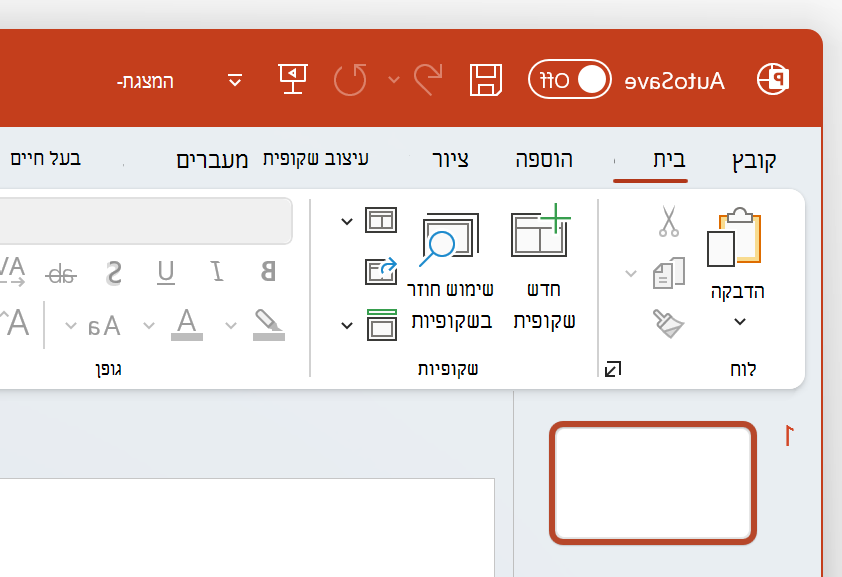Click the Change Case Aa icon
The image size is (842, 577).
point(104,326)
